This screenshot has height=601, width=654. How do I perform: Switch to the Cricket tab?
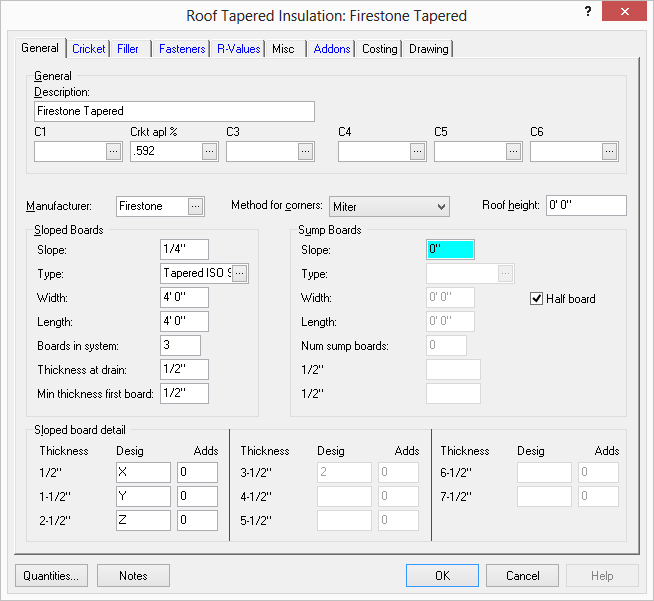pos(89,49)
